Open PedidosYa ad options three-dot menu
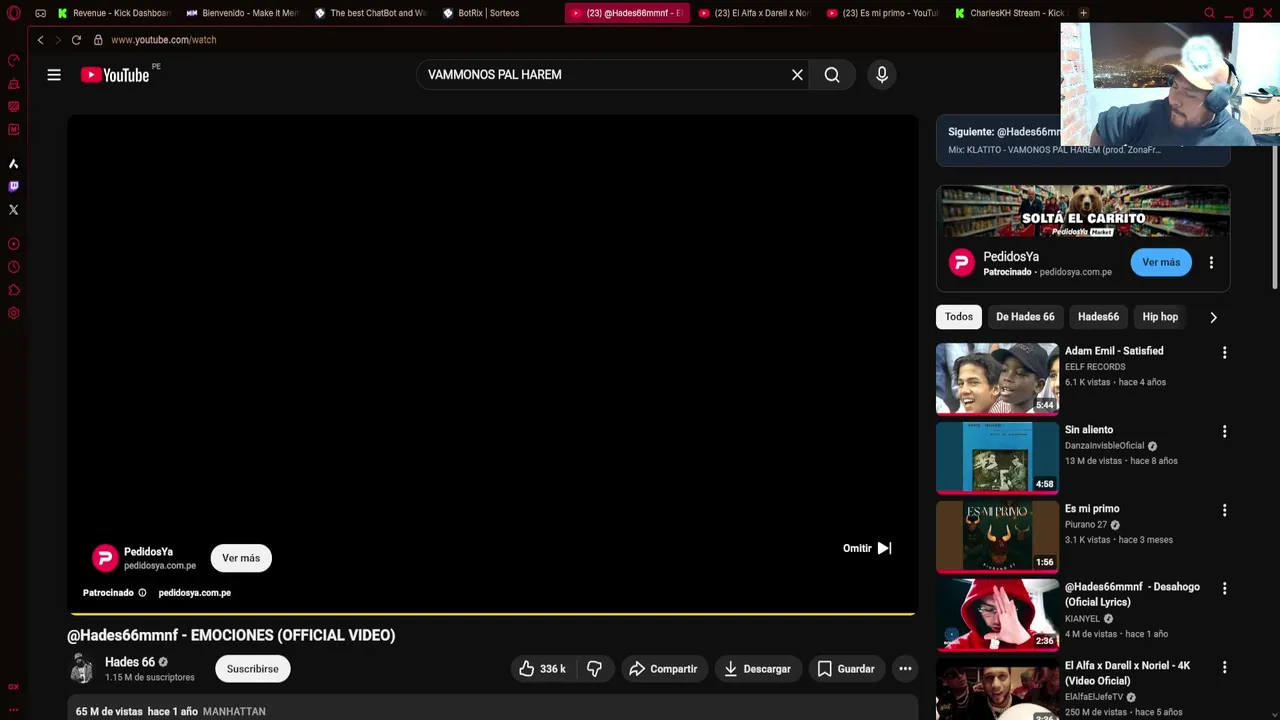This screenshot has height=720, width=1280. [1211, 263]
